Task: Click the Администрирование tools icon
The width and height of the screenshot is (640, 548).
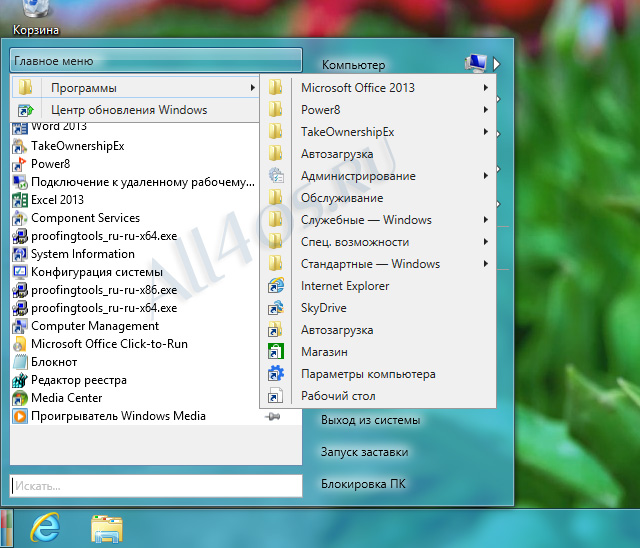Action: (x=276, y=176)
